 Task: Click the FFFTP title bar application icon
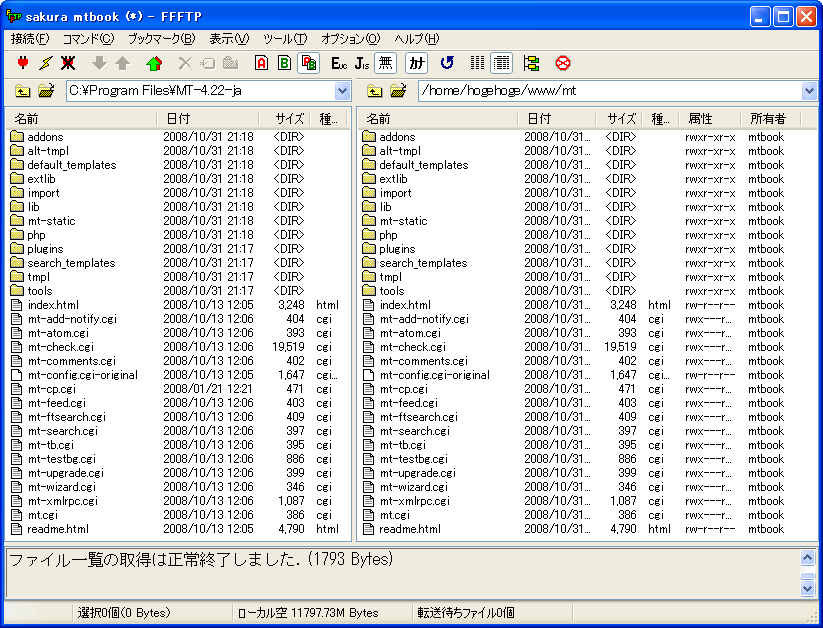tap(13, 16)
